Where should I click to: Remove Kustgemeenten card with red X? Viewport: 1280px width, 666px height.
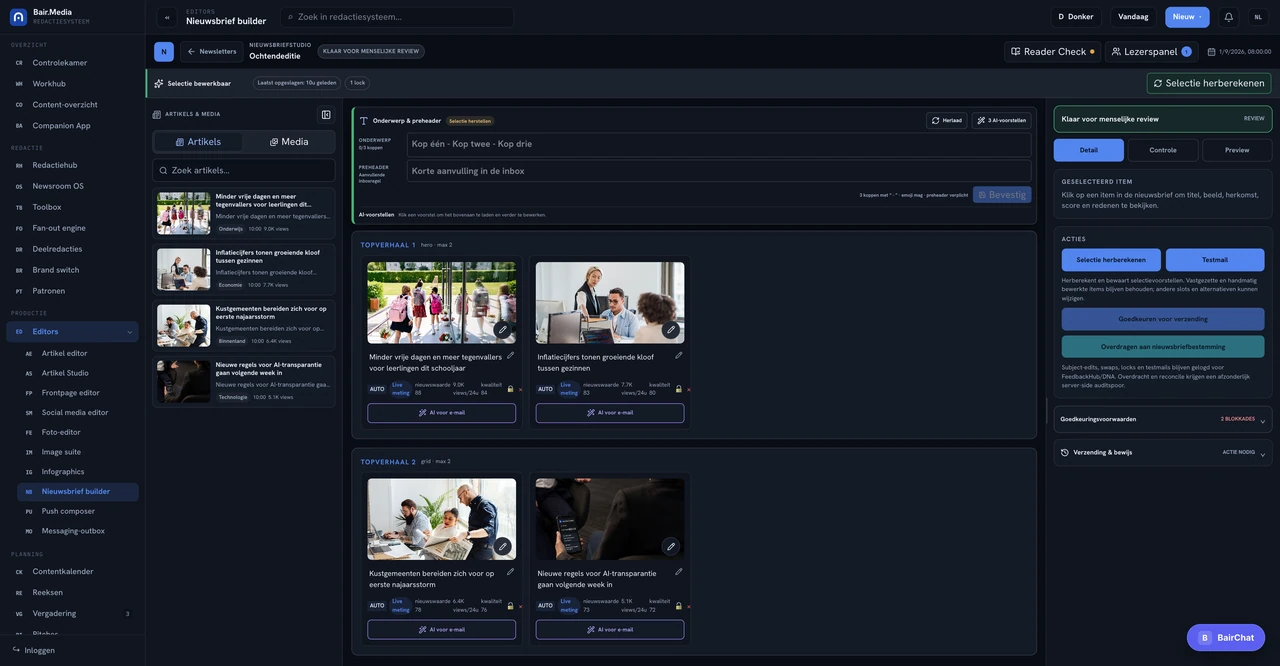point(520,606)
